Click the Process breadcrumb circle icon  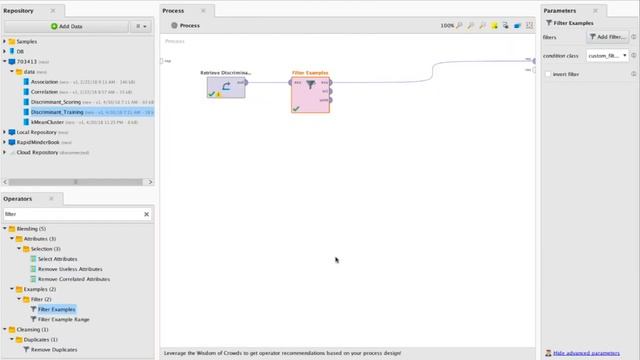click(174, 25)
